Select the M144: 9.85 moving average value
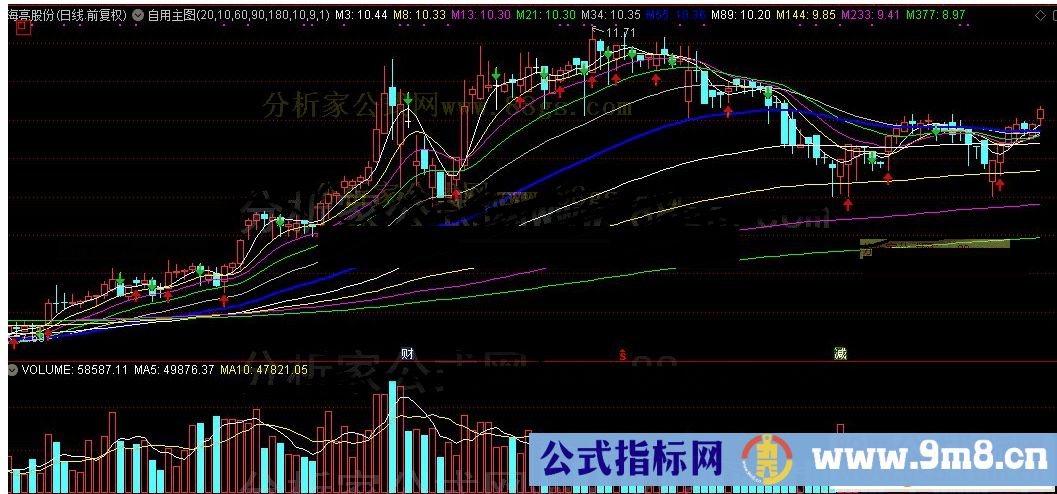This screenshot has height=494, width=1057. [806, 15]
